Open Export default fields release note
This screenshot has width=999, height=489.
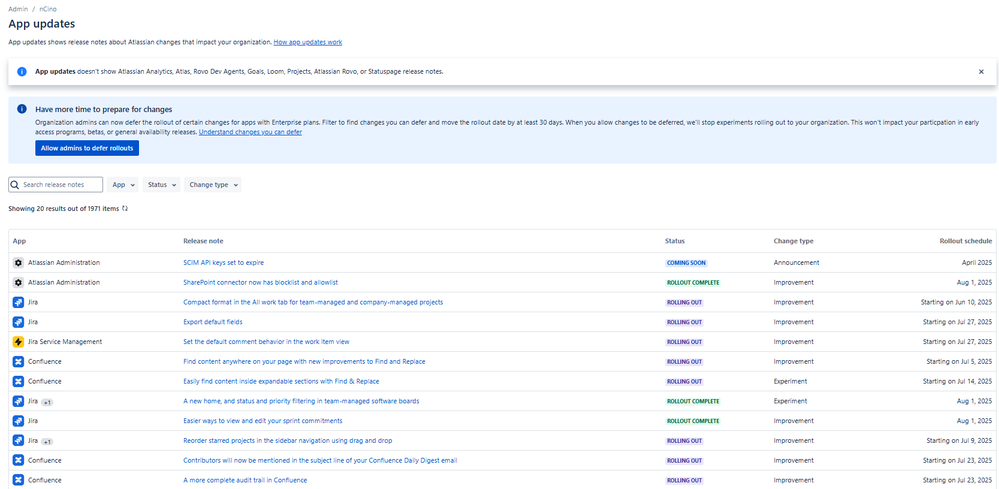click(x=213, y=322)
